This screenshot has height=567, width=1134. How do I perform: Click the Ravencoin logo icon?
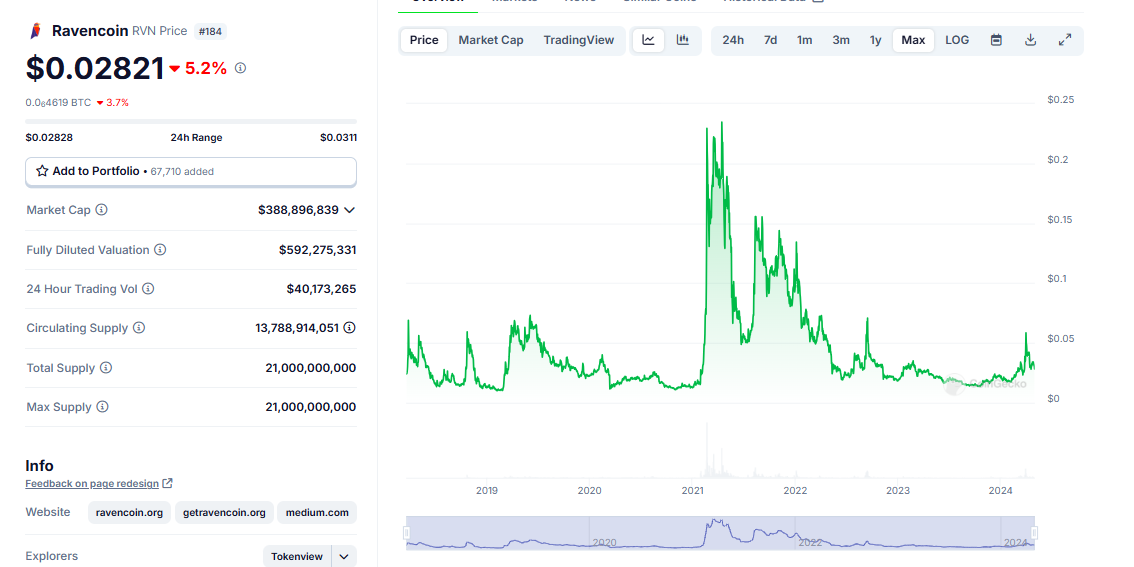[35, 31]
